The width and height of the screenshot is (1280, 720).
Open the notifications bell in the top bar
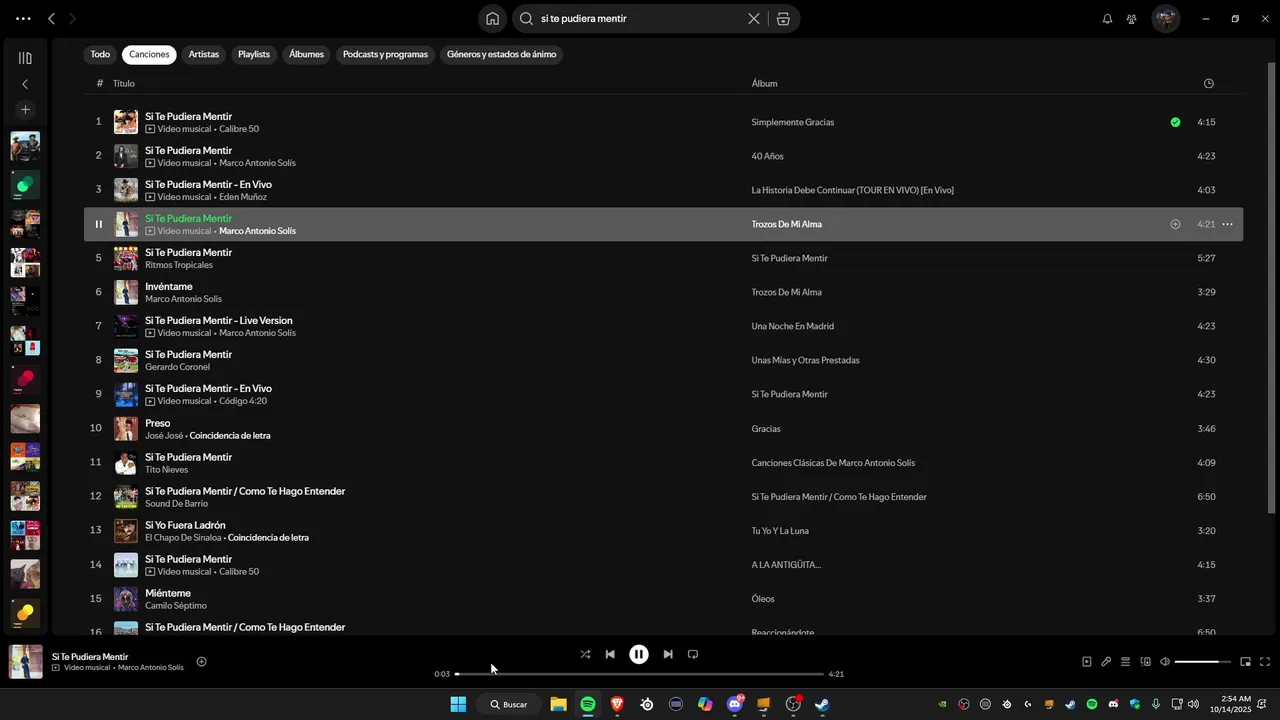coord(1107,18)
